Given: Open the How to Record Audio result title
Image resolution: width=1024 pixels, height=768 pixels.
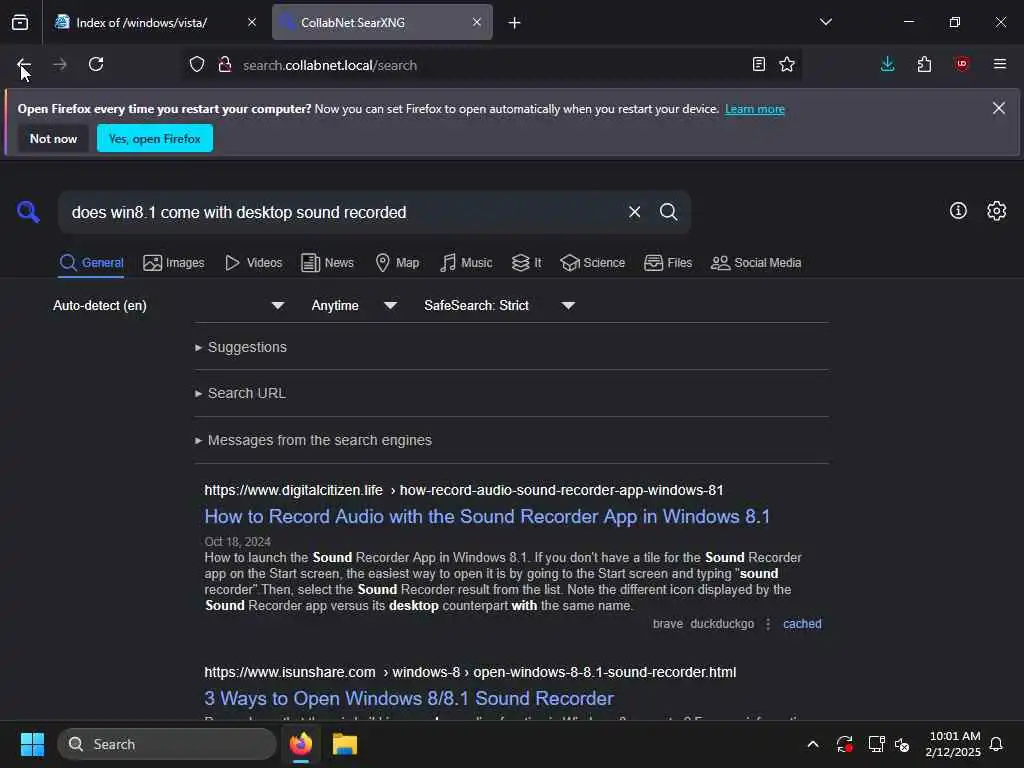Looking at the screenshot, I should 487,516.
